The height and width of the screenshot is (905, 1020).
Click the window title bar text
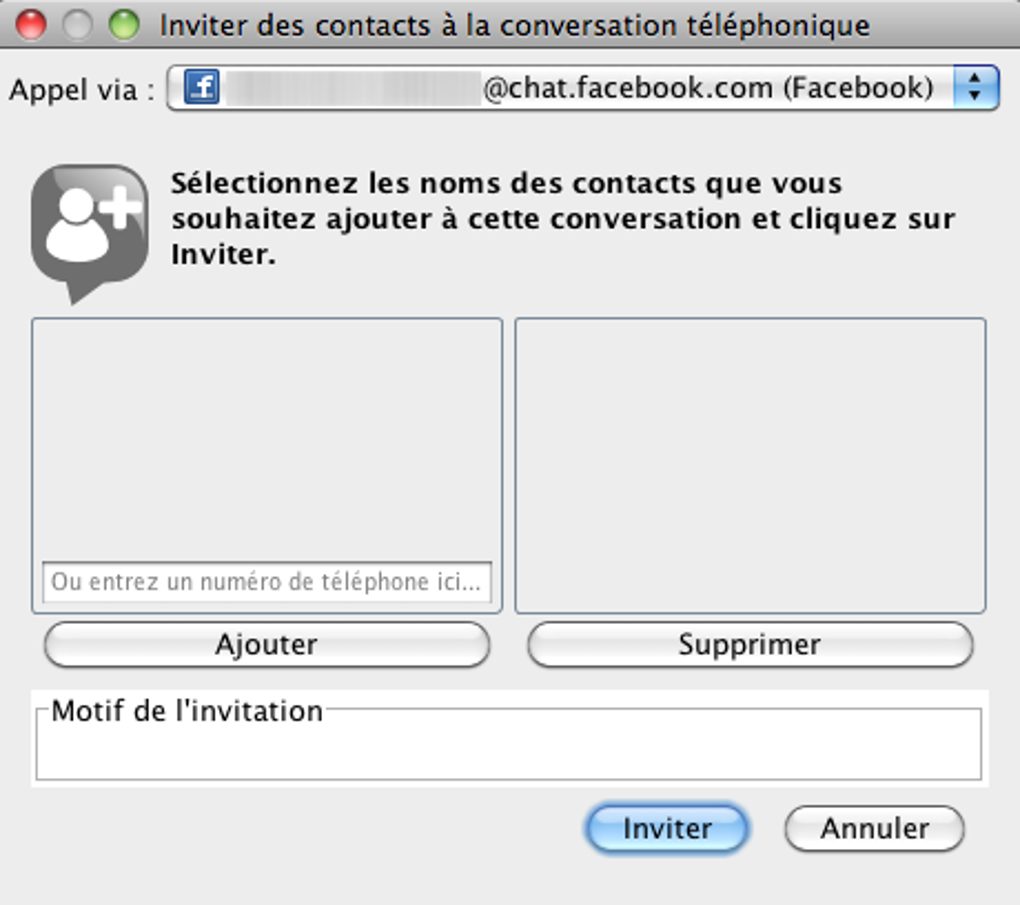tap(515, 25)
